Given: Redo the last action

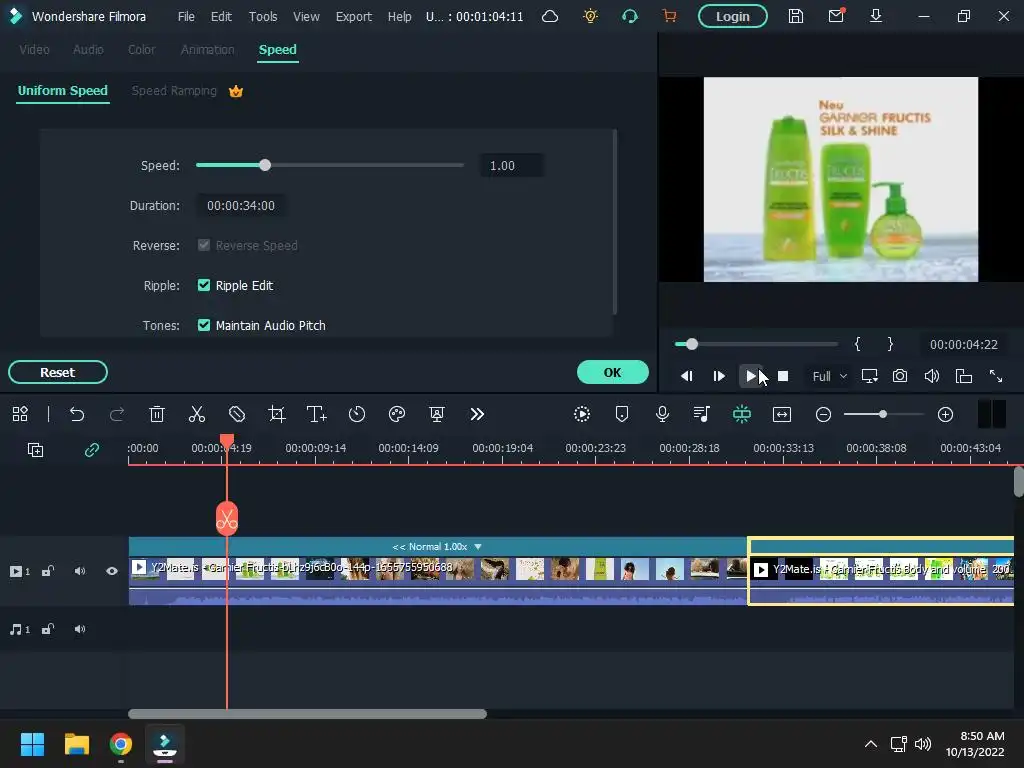Looking at the screenshot, I should tap(117, 414).
